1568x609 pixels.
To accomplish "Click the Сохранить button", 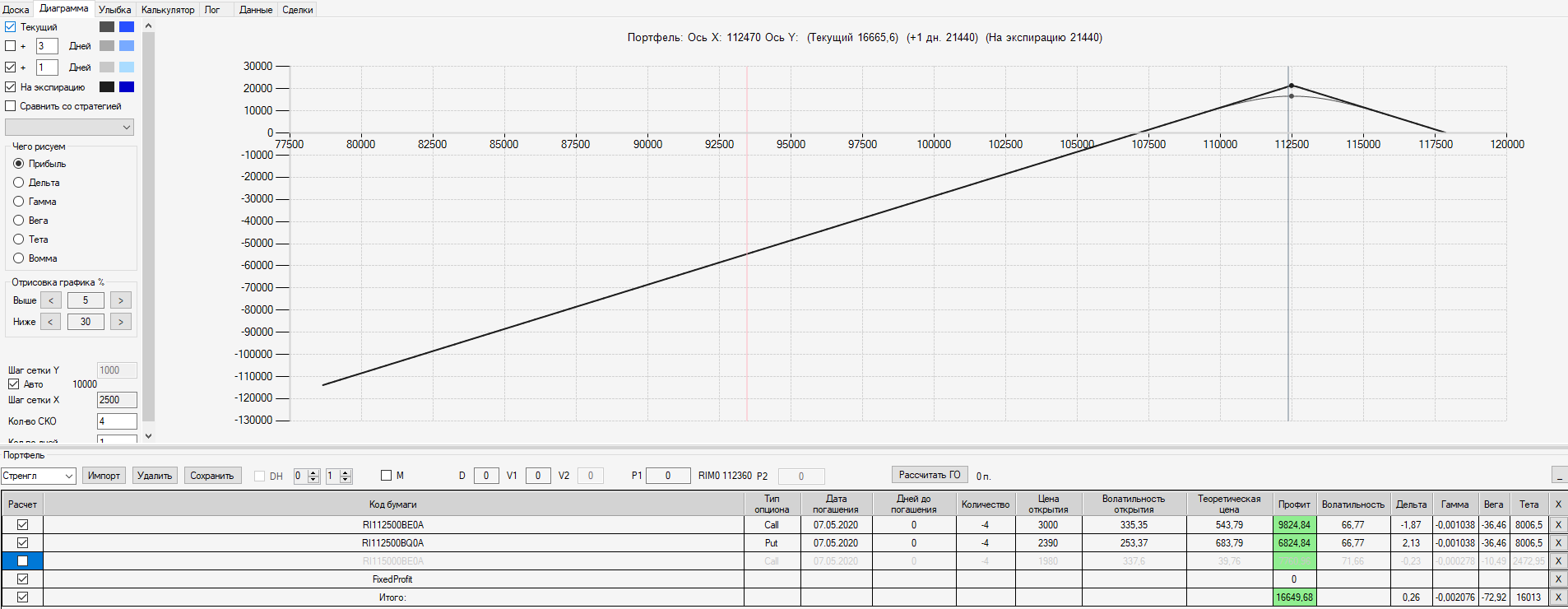I will click(x=212, y=476).
